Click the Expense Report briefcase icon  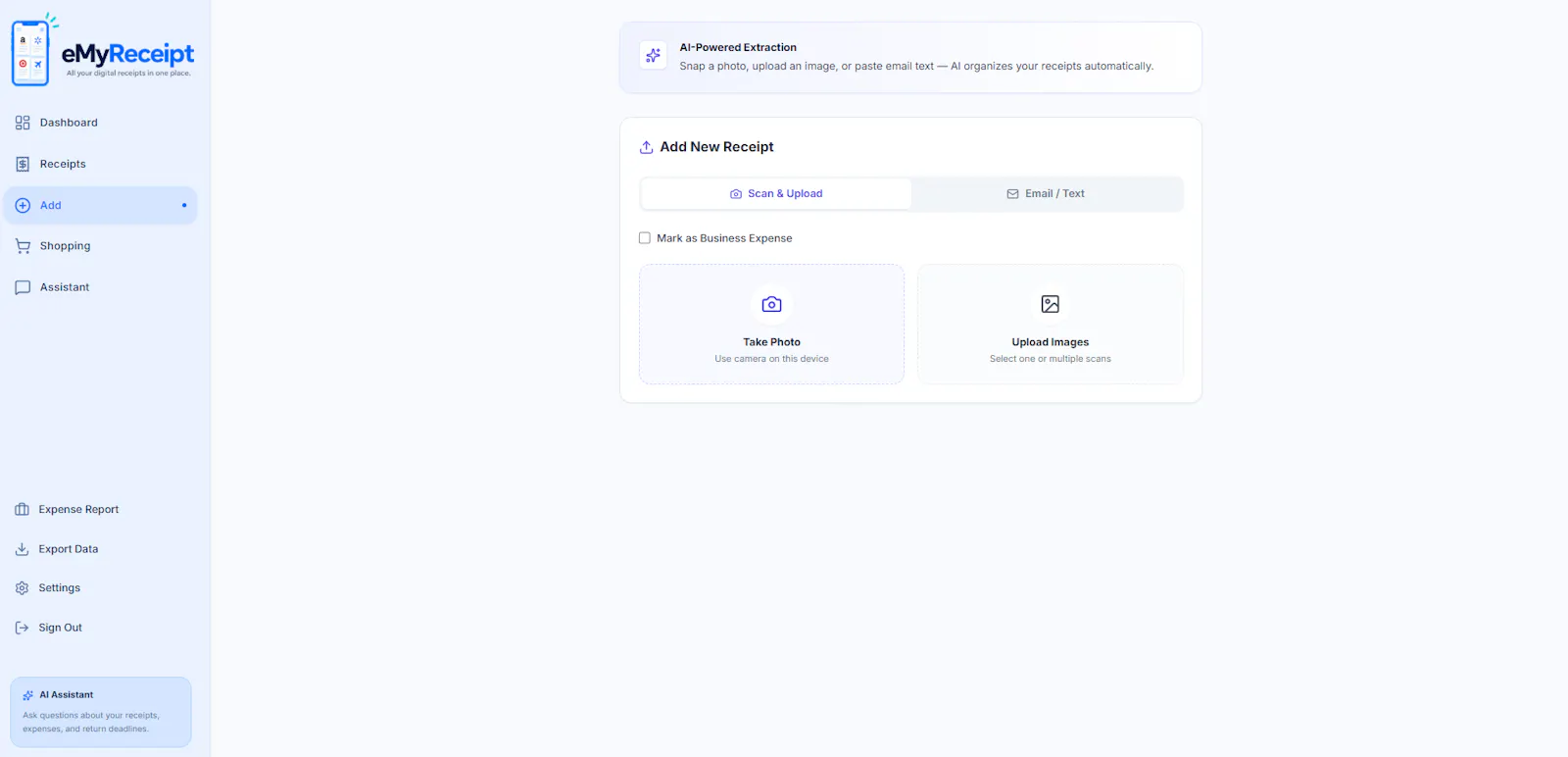tap(22, 509)
